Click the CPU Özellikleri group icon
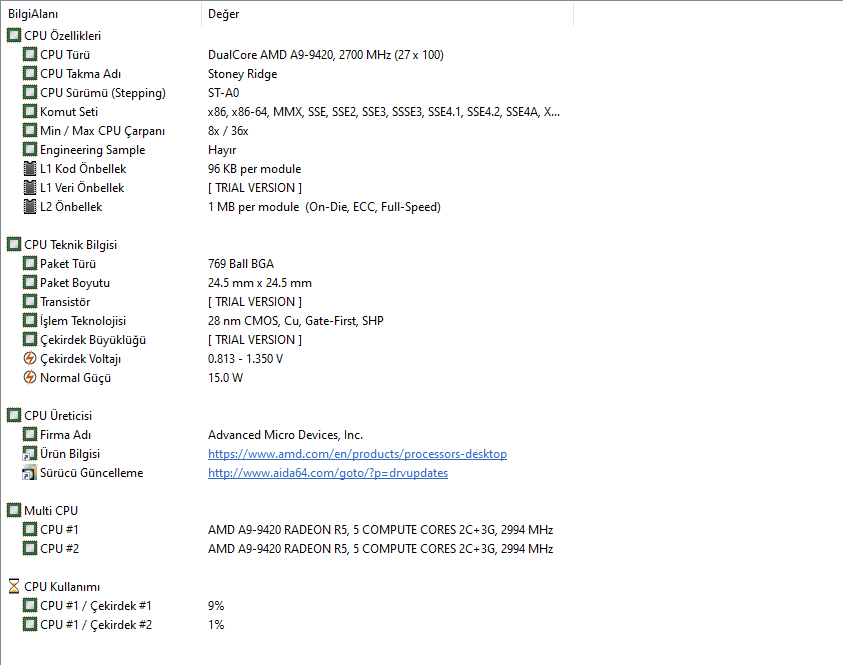The image size is (843, 665). (x=14, y=36)
